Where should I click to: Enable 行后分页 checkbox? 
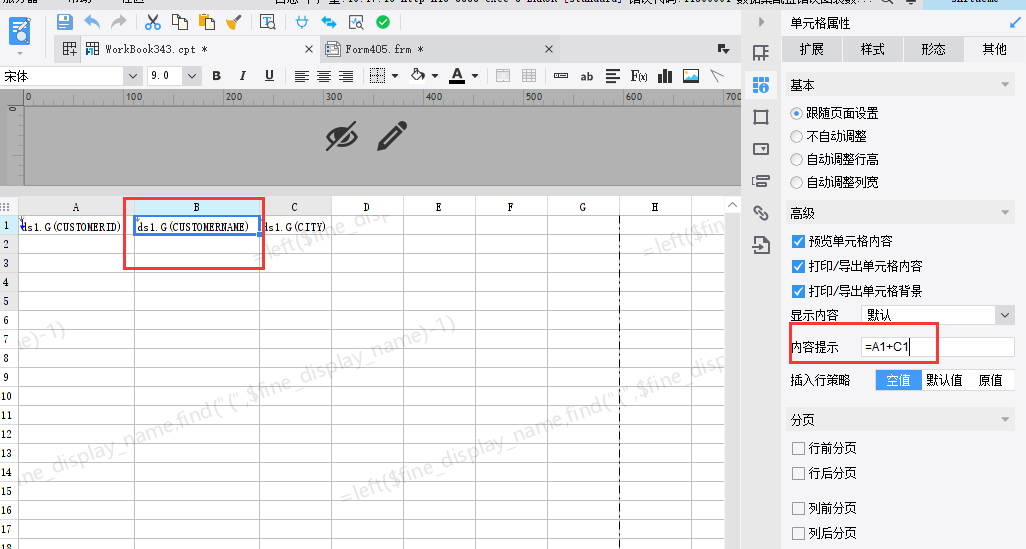point(798,473)
